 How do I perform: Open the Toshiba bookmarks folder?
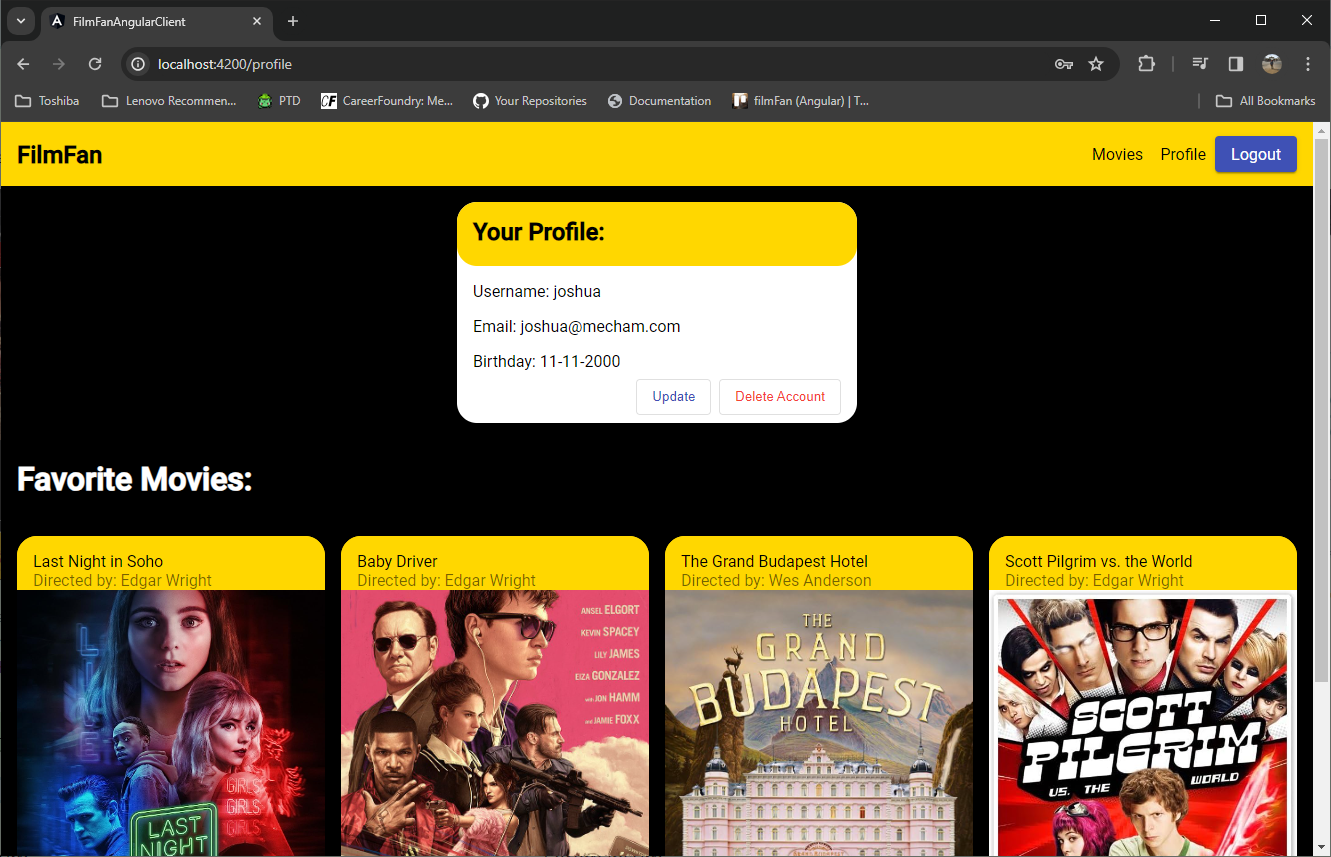click(x=47, y=101)
